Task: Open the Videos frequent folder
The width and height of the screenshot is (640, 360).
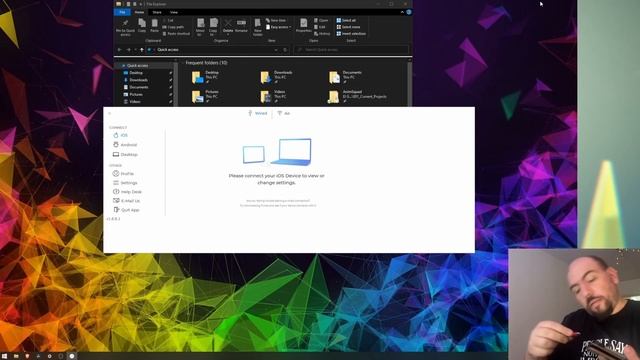Action: coord(273,96)
